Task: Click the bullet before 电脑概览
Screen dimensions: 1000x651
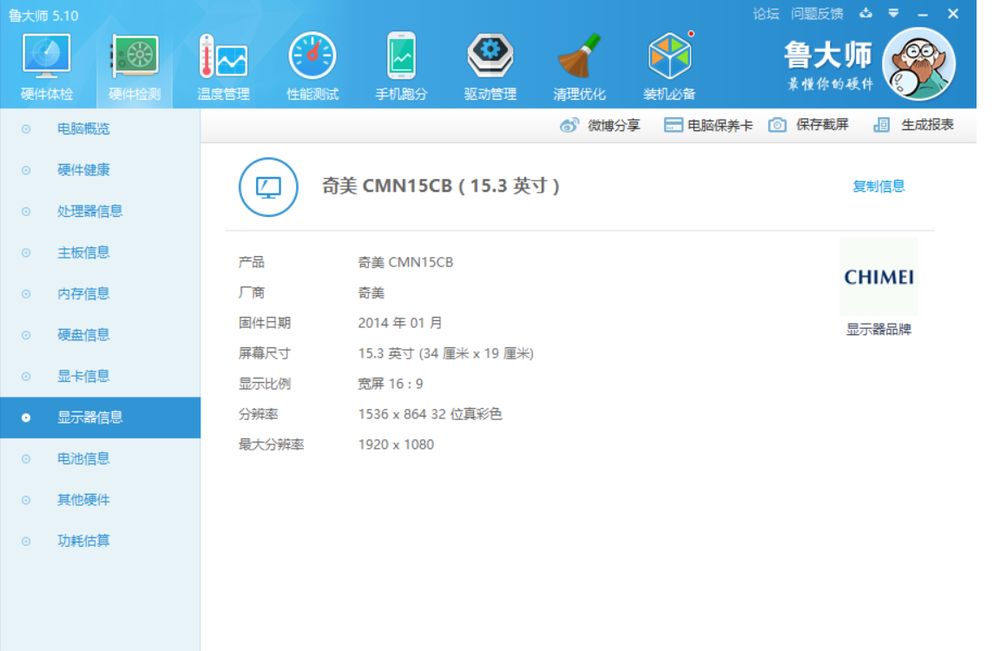Action: tap(26, 129)
